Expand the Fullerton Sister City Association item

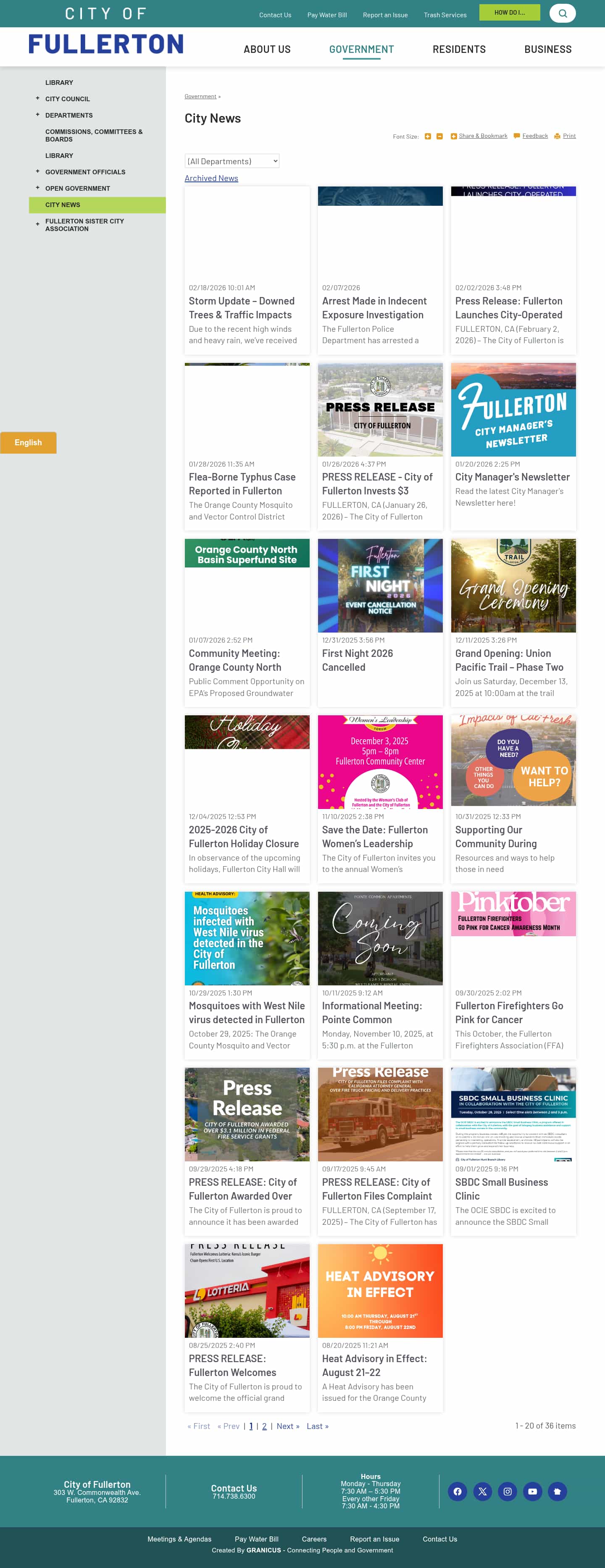click(38, 224)
